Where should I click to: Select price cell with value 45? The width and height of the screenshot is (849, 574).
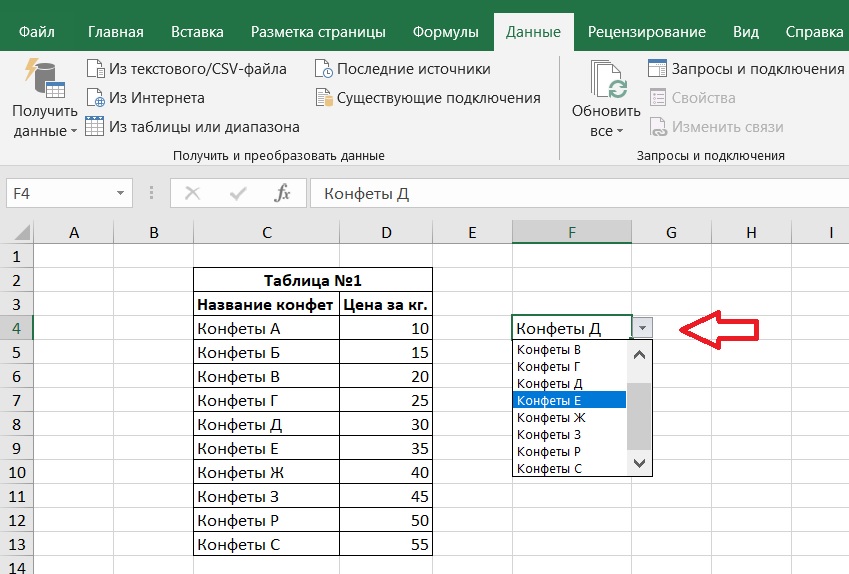click(x=386, y=496)
